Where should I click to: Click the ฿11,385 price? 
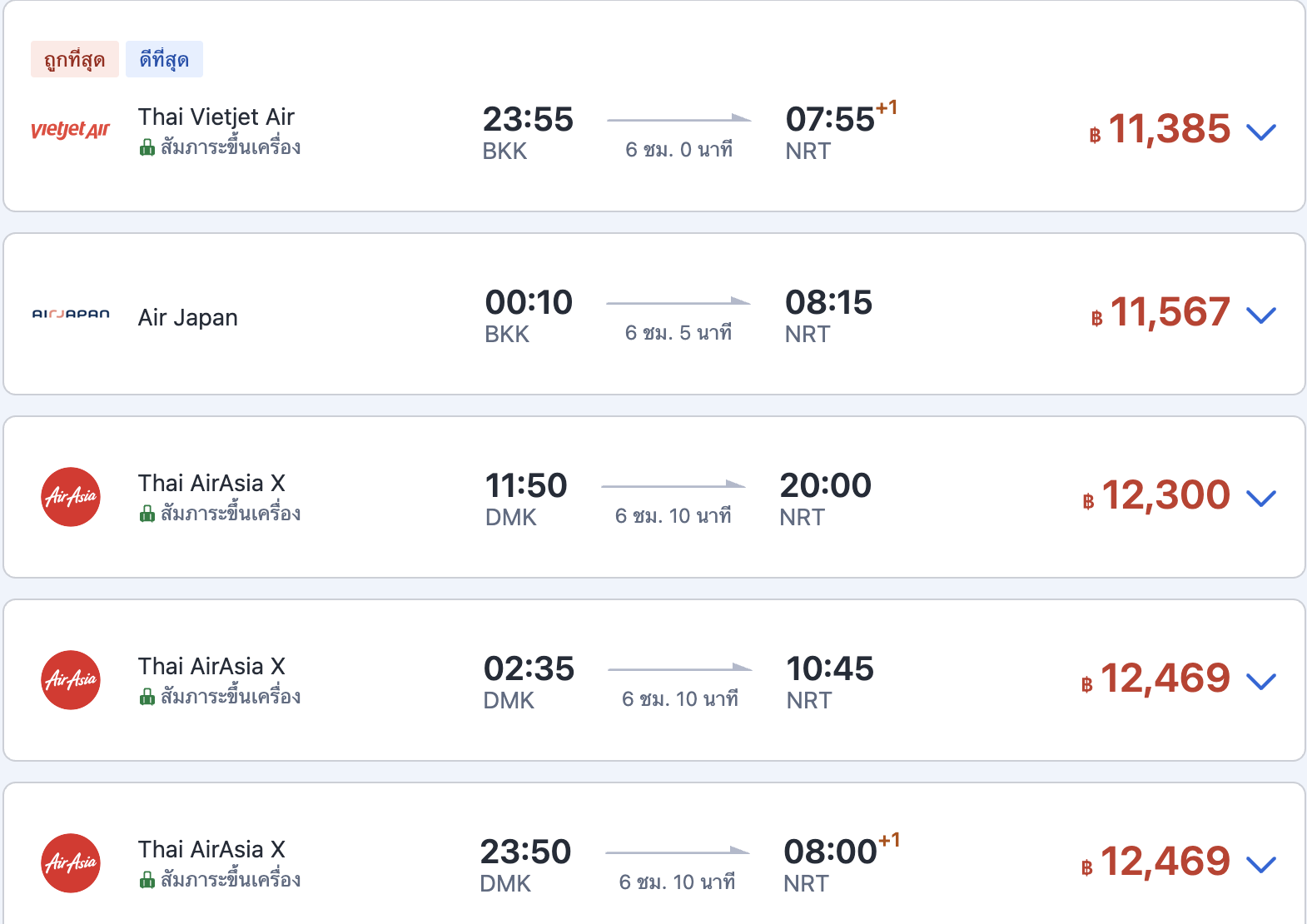coord(1160,130)
